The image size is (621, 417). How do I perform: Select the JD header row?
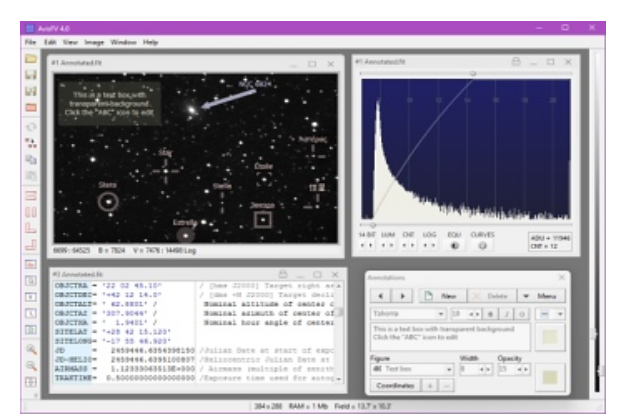tap(195, 350)
